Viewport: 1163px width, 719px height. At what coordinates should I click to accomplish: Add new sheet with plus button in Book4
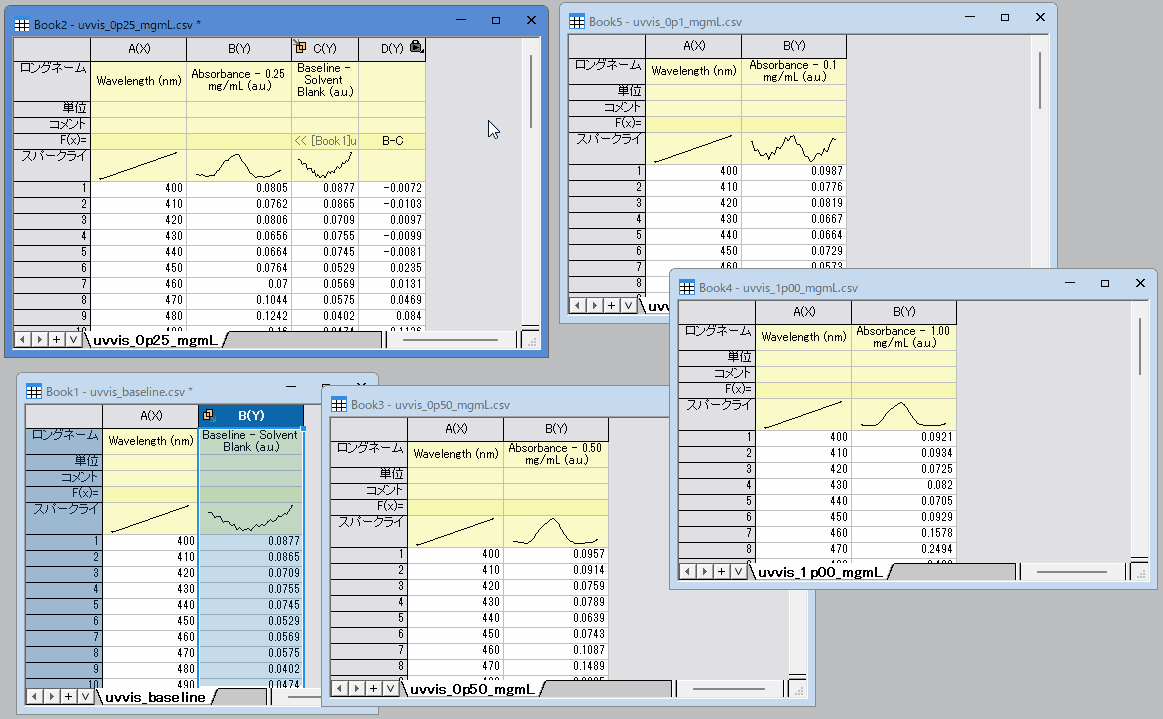721,571
